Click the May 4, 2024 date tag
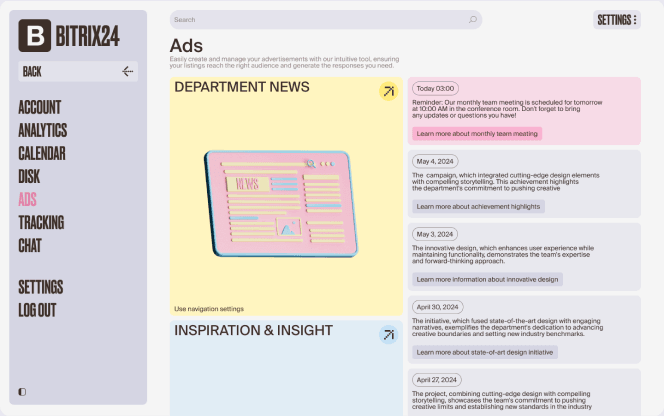 (x=435, y=161)
